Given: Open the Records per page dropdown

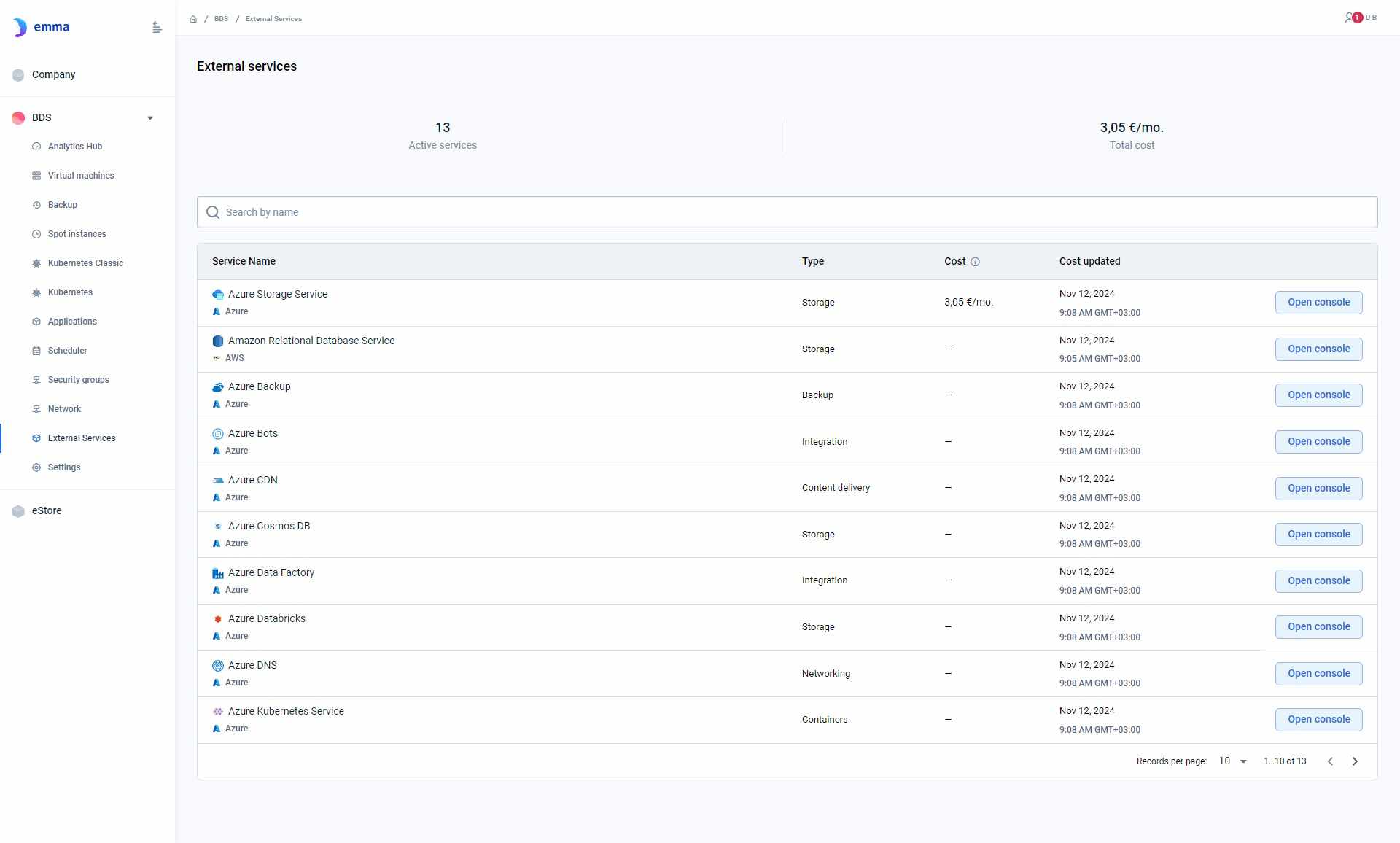Looking at the screenshot, I should click(1233, 761).
